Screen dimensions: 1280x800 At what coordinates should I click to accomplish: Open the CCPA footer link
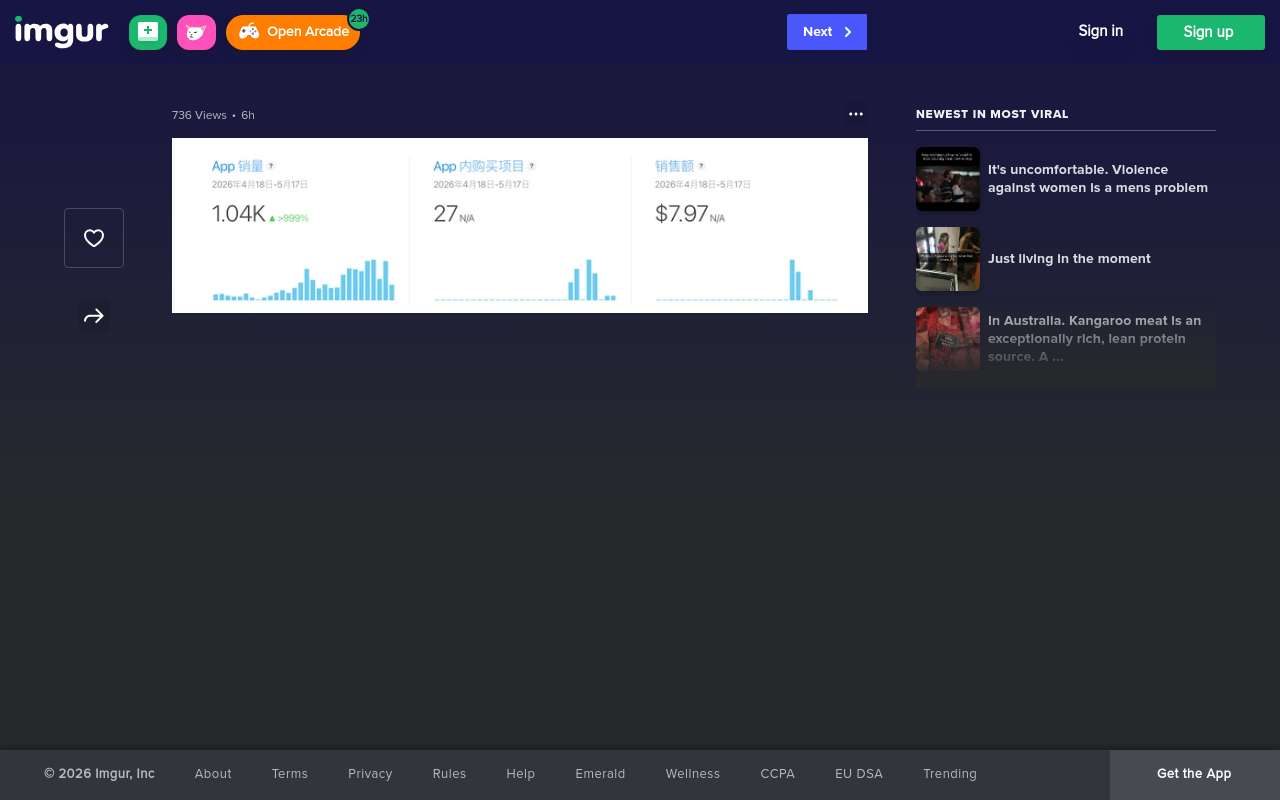(777, 774)
